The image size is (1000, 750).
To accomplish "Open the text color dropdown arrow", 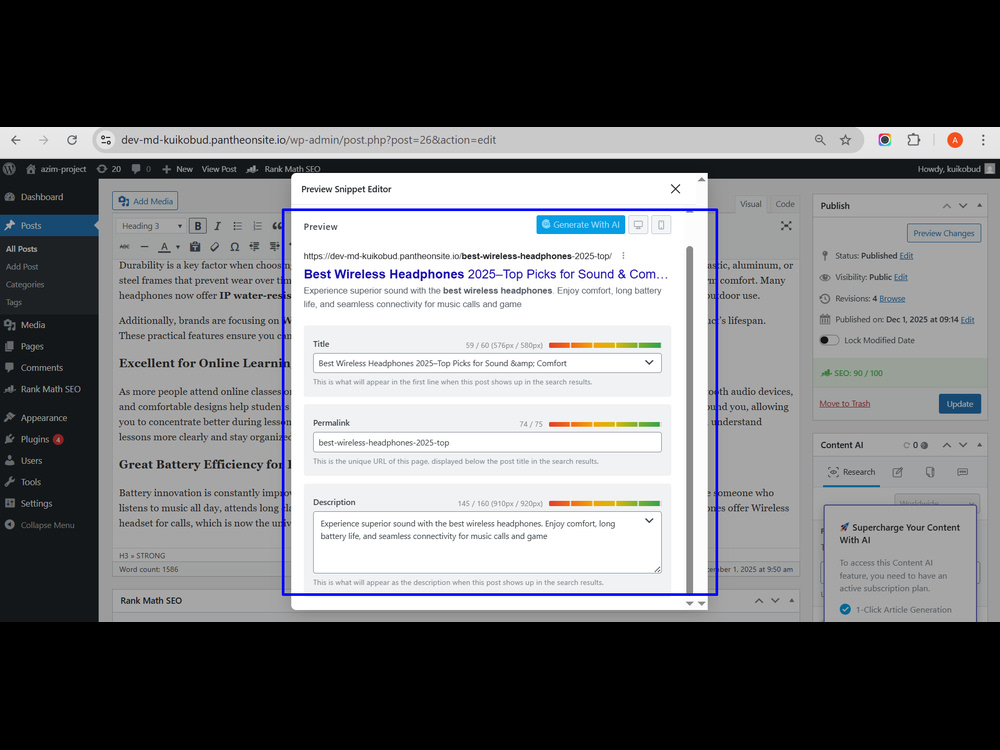I will coord(177,247).
